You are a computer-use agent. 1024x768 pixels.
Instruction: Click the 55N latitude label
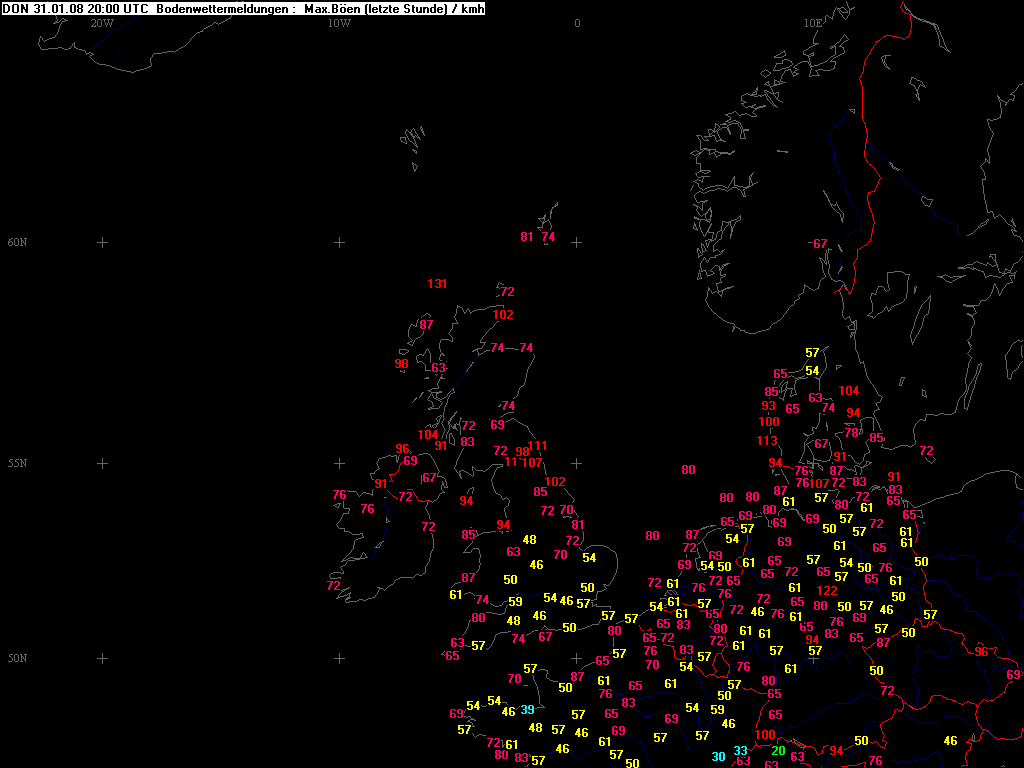pyautogui.click(x=17, y=464)
